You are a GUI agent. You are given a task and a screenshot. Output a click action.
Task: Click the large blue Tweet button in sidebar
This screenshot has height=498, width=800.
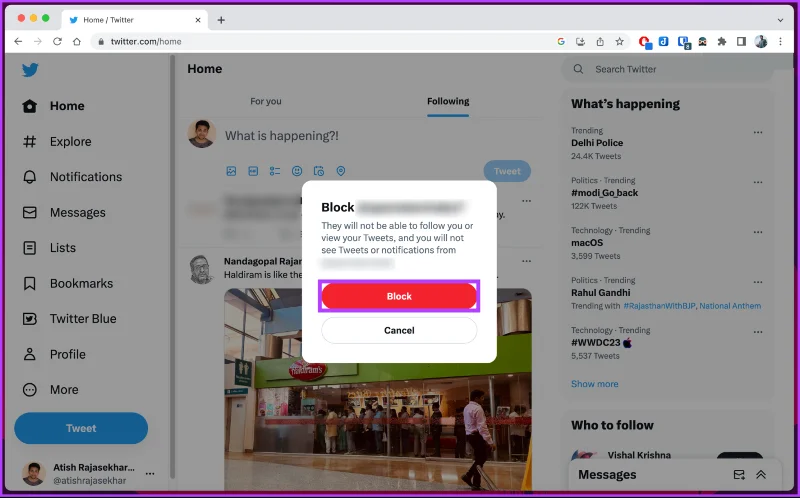point(81,428)
